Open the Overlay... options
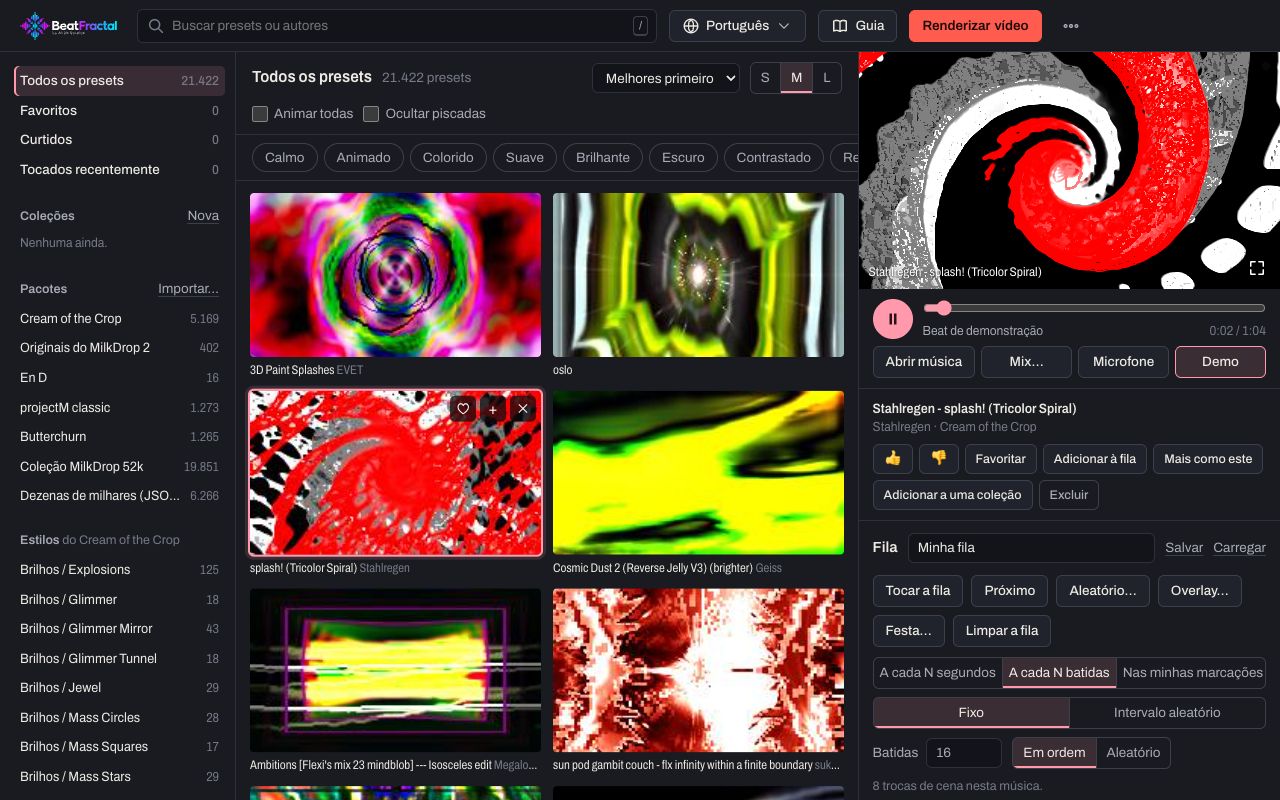The image size is (1280, 800). [x=1200, y=591]
